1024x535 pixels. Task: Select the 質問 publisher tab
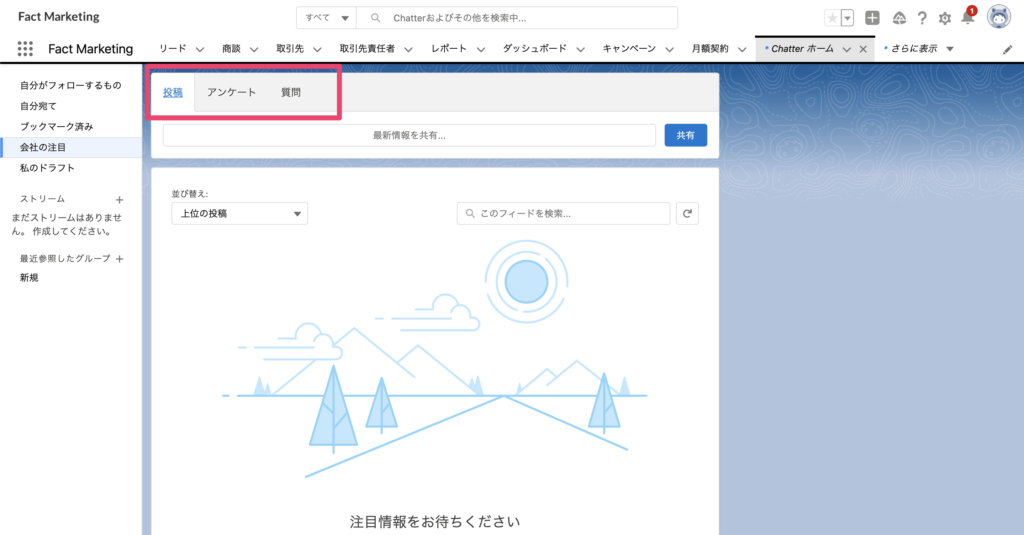(291, 92)
